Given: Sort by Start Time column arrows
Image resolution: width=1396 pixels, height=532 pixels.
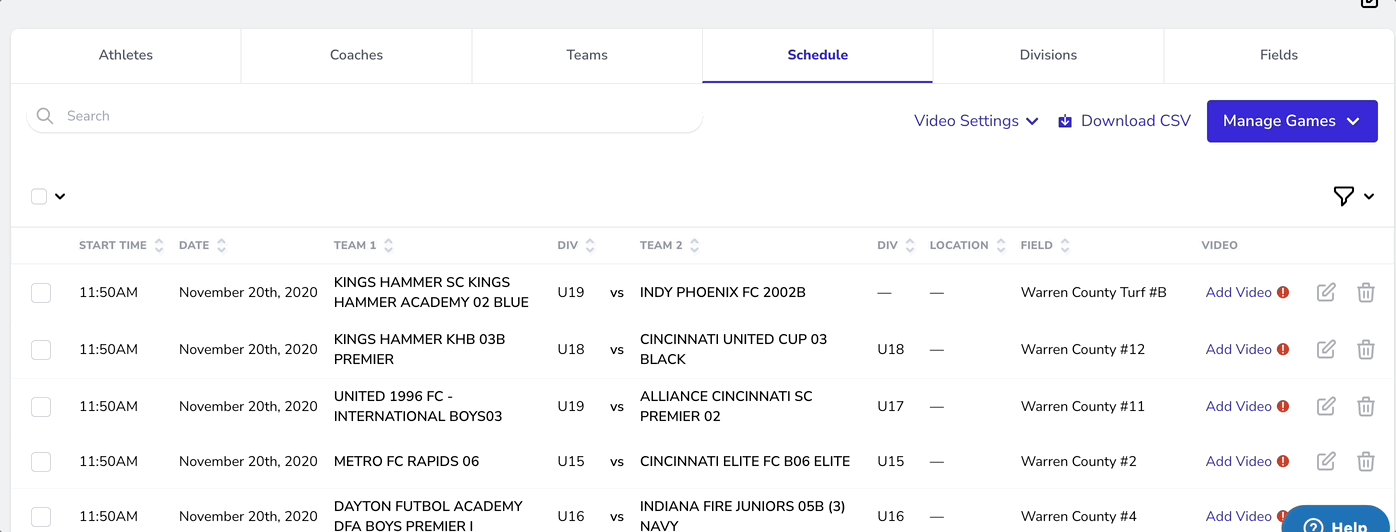Looking at the screenshot, I should coord(159,245).
